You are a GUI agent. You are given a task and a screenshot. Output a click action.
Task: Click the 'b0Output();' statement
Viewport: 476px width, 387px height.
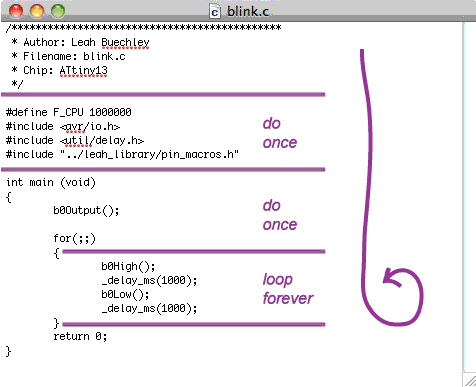(86, 210)
